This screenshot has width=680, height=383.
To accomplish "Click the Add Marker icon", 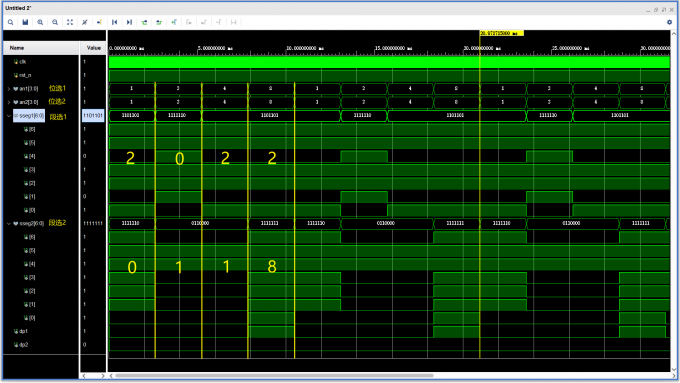I will [174, 22].
